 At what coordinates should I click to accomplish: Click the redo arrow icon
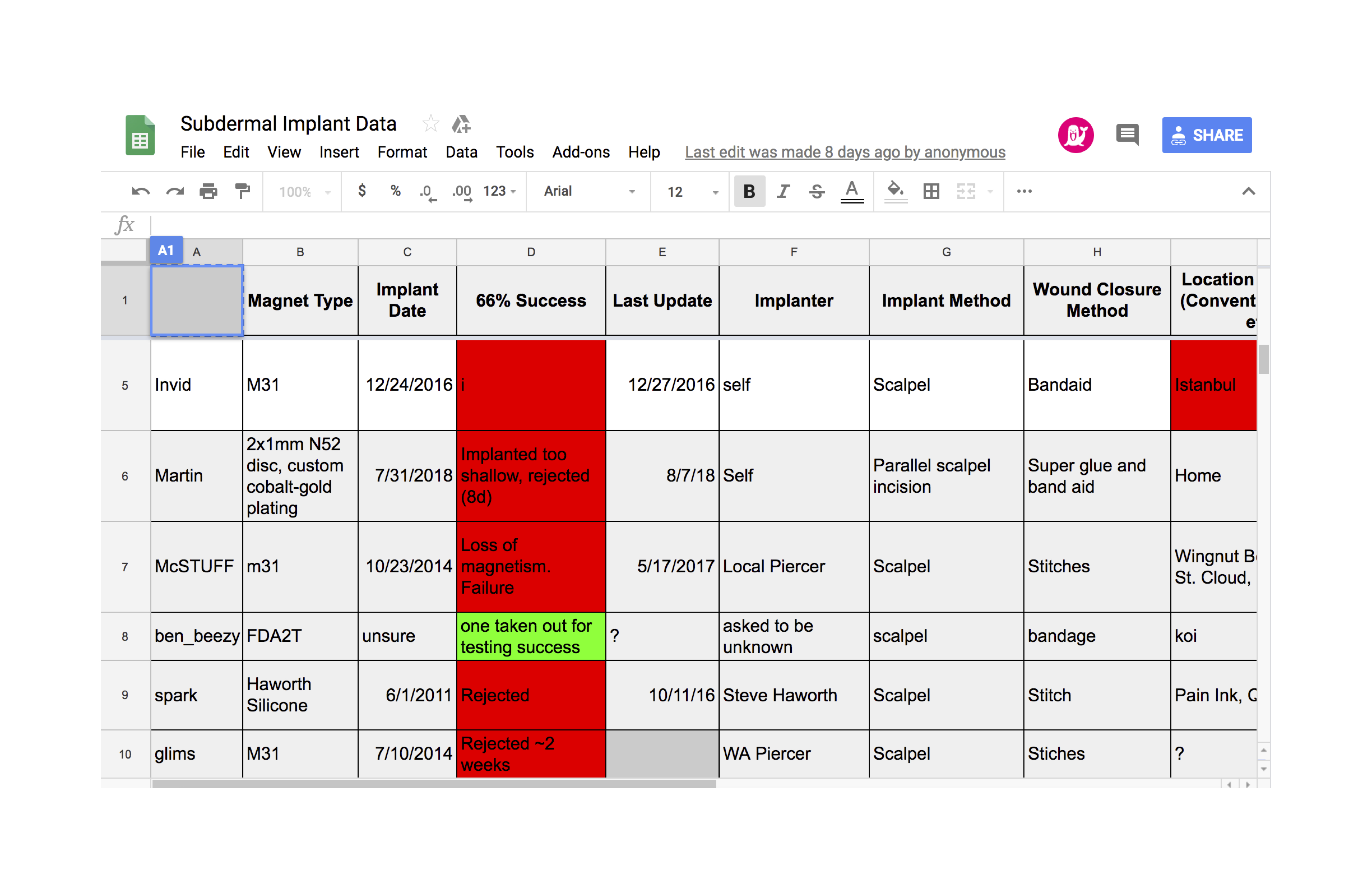click(175, 191)
